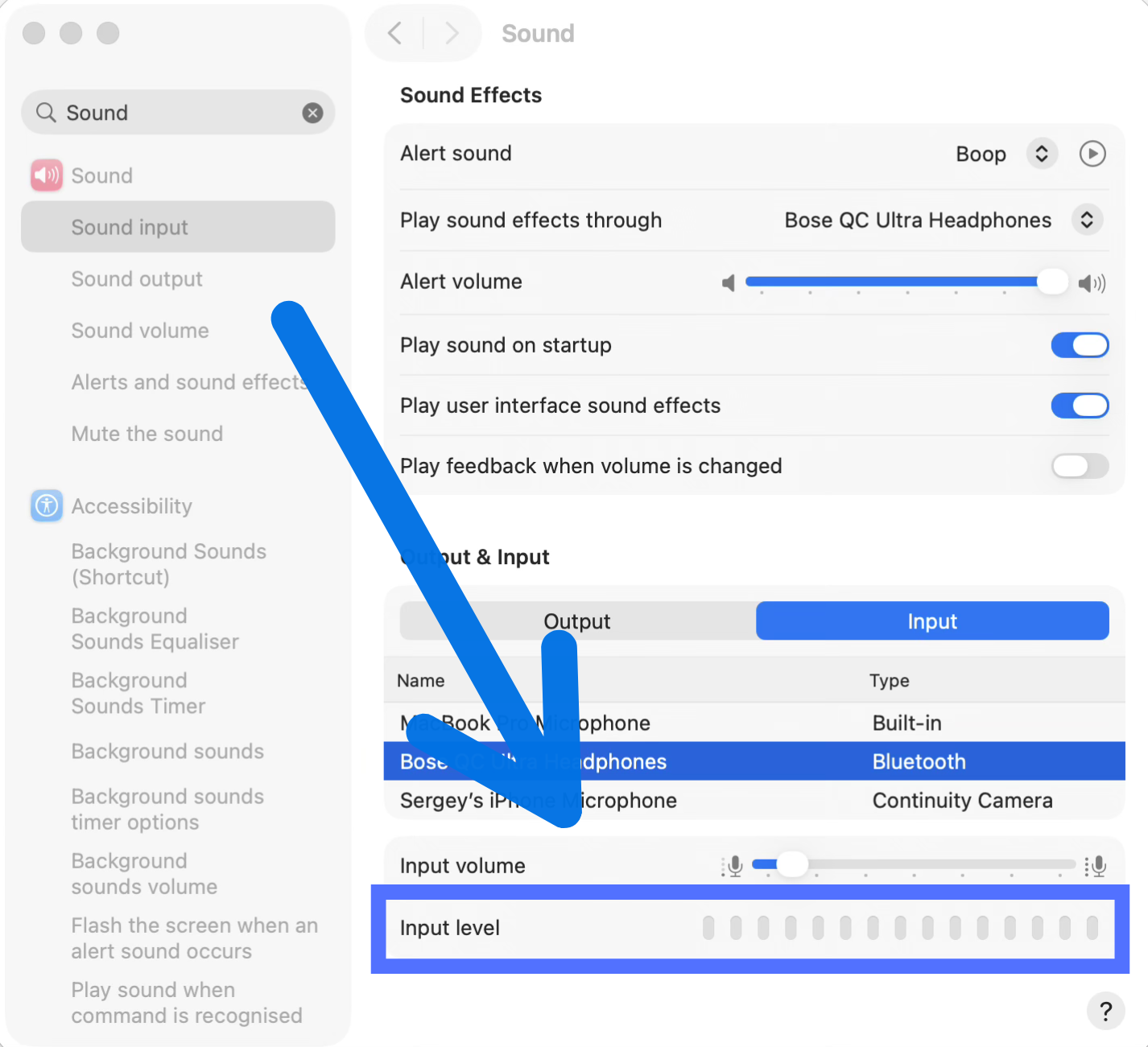Click in the Sound search field
Image resolution: width=1148 pixels, height=1047 pixels.
coord(177,113)
